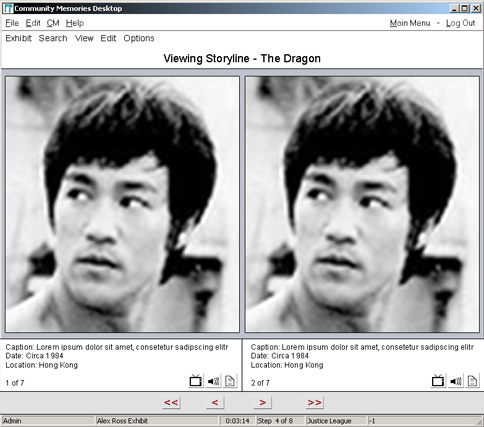Open the File menu
The width and height of the screenshot is (484, 427).
(x=12, y=23)
